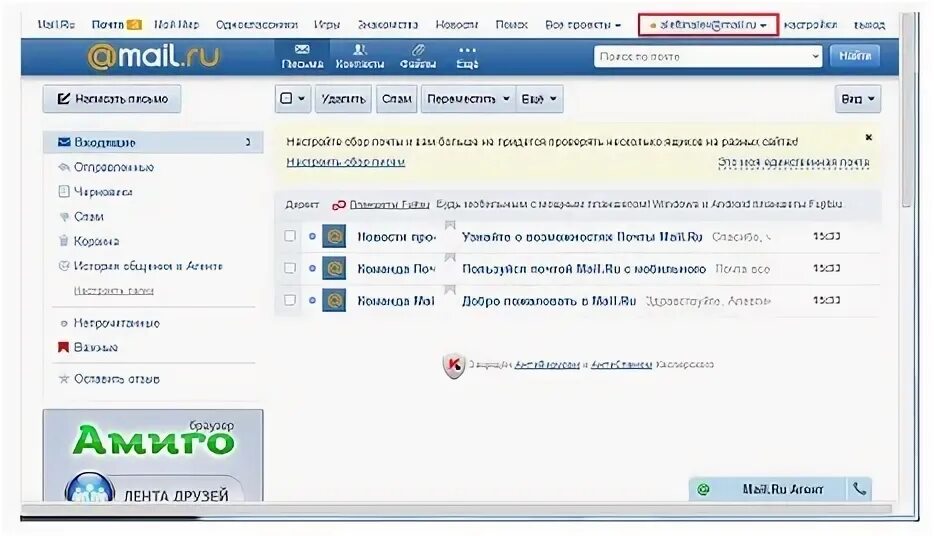Image resolution: width=934 pixels, height=536 pixels.
Task: Tick the checkbox for Команда Mail email
Action: pos(290,300)
